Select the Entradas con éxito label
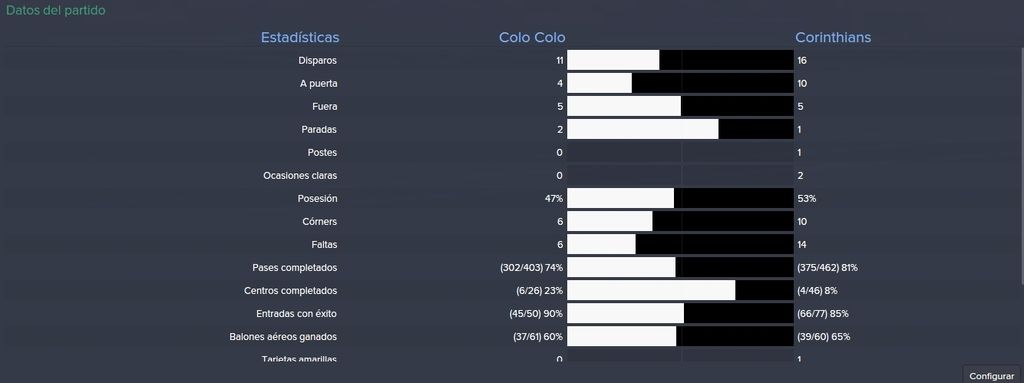This screenshot has width=1024, height=383. [x=296, y=314]
